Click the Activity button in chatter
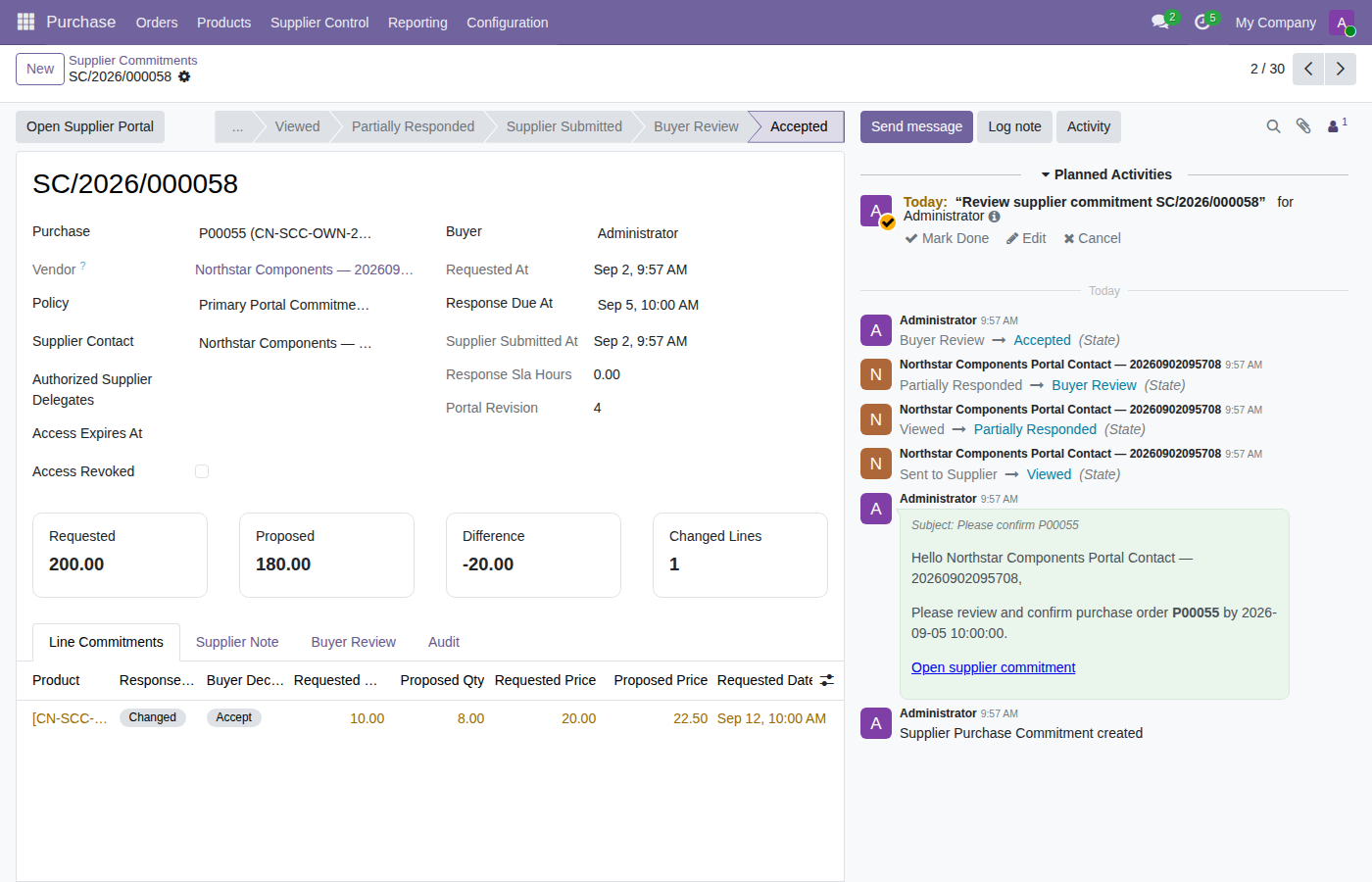The height and width of the screenshot is (882, 1372). tap(1089, 126)
